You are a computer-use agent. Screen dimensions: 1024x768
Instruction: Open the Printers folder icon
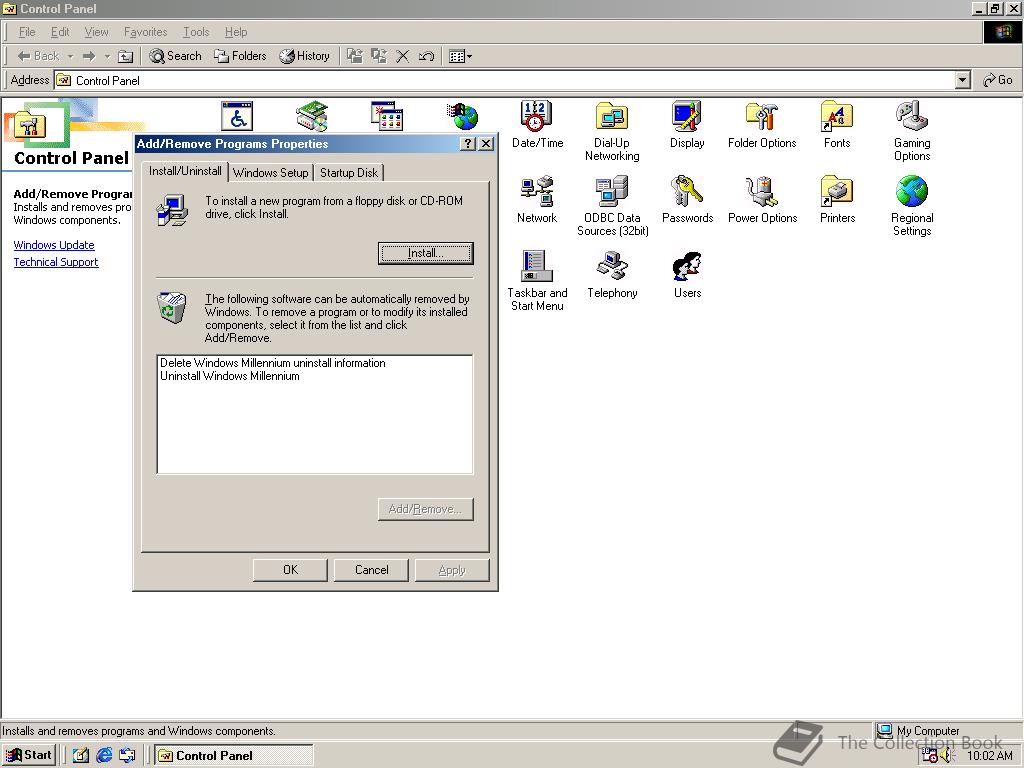837,199
